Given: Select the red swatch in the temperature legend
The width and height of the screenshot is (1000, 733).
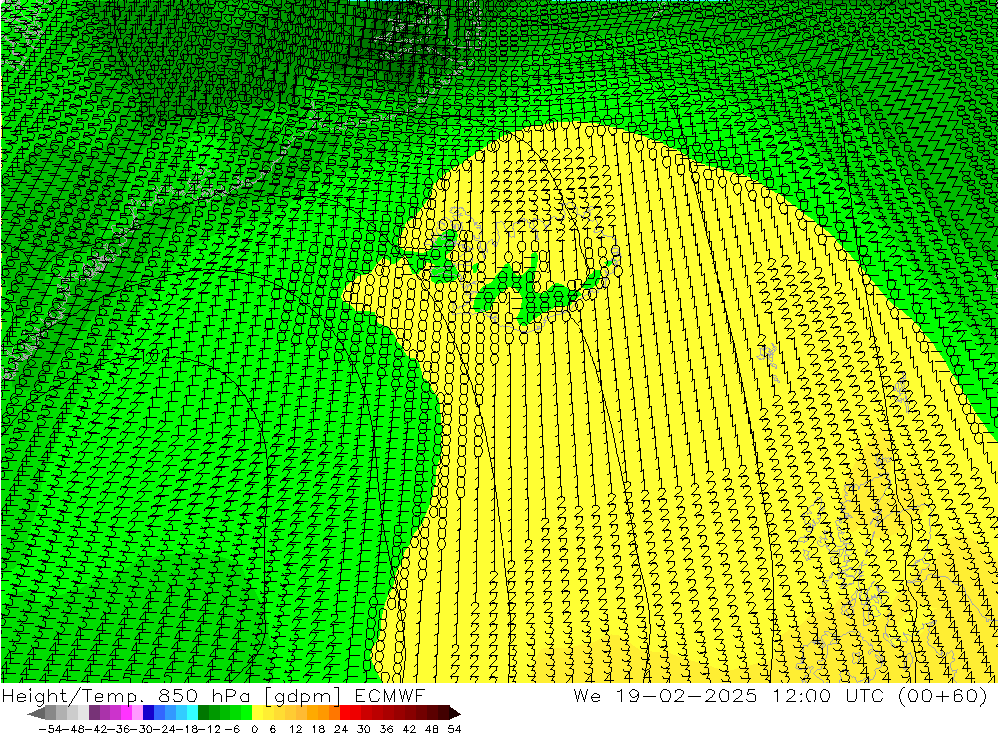Looking at the screenshot, I should (x=354, y=713).
